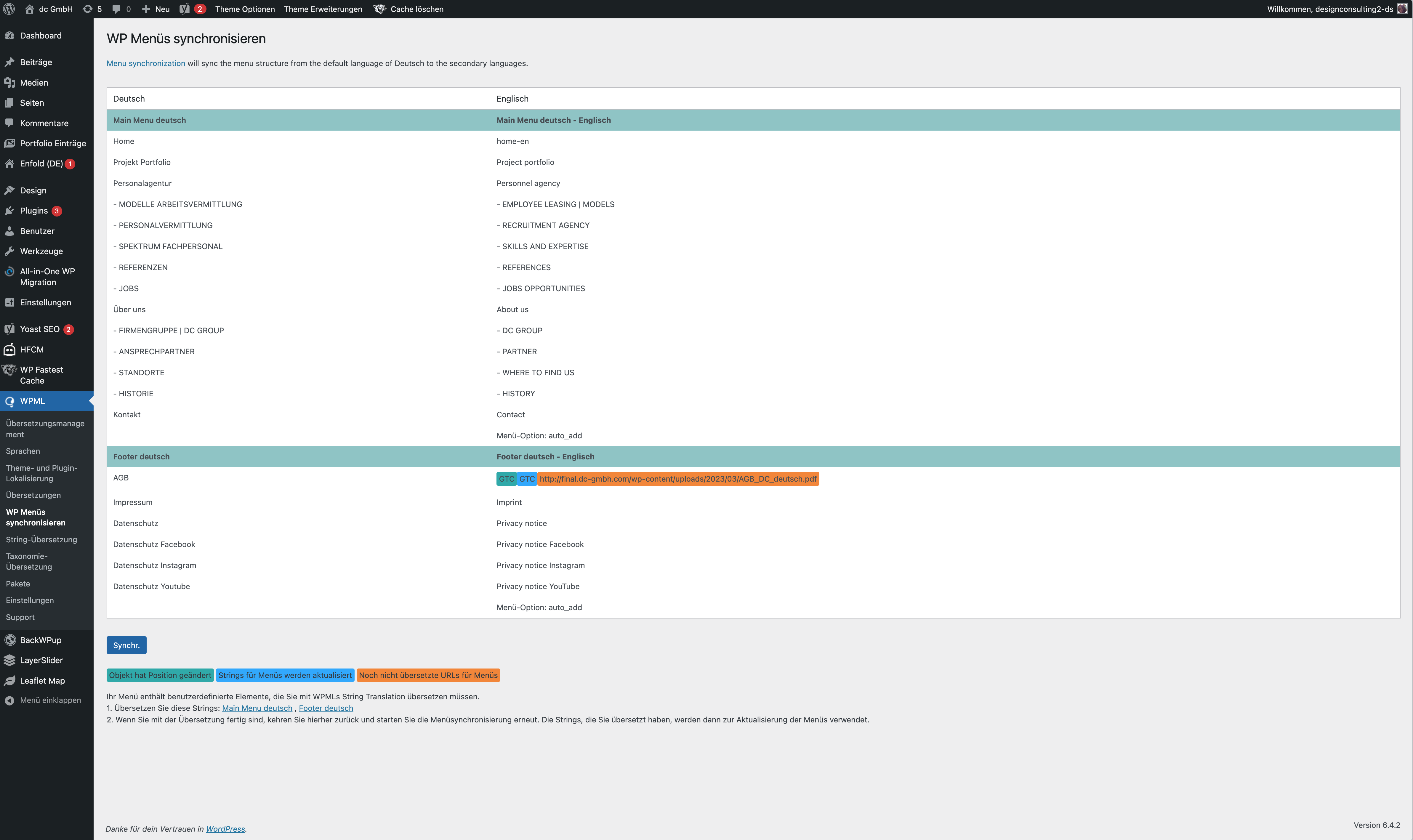Click the WordPress link in footer
Screen dimensions: 1413x840
pyautogui.click(x=225, y=829)
